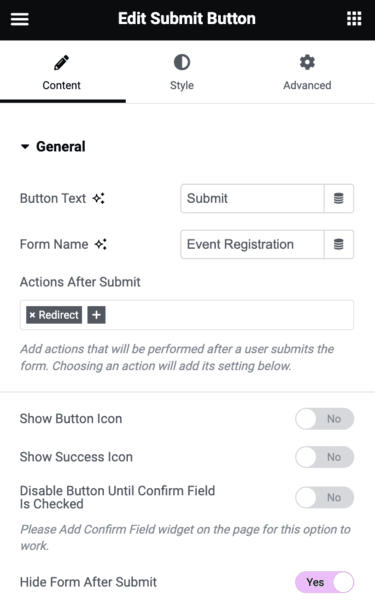Click the Button Text input field
The image size is (375, 609).
click(x=252, y=198)
